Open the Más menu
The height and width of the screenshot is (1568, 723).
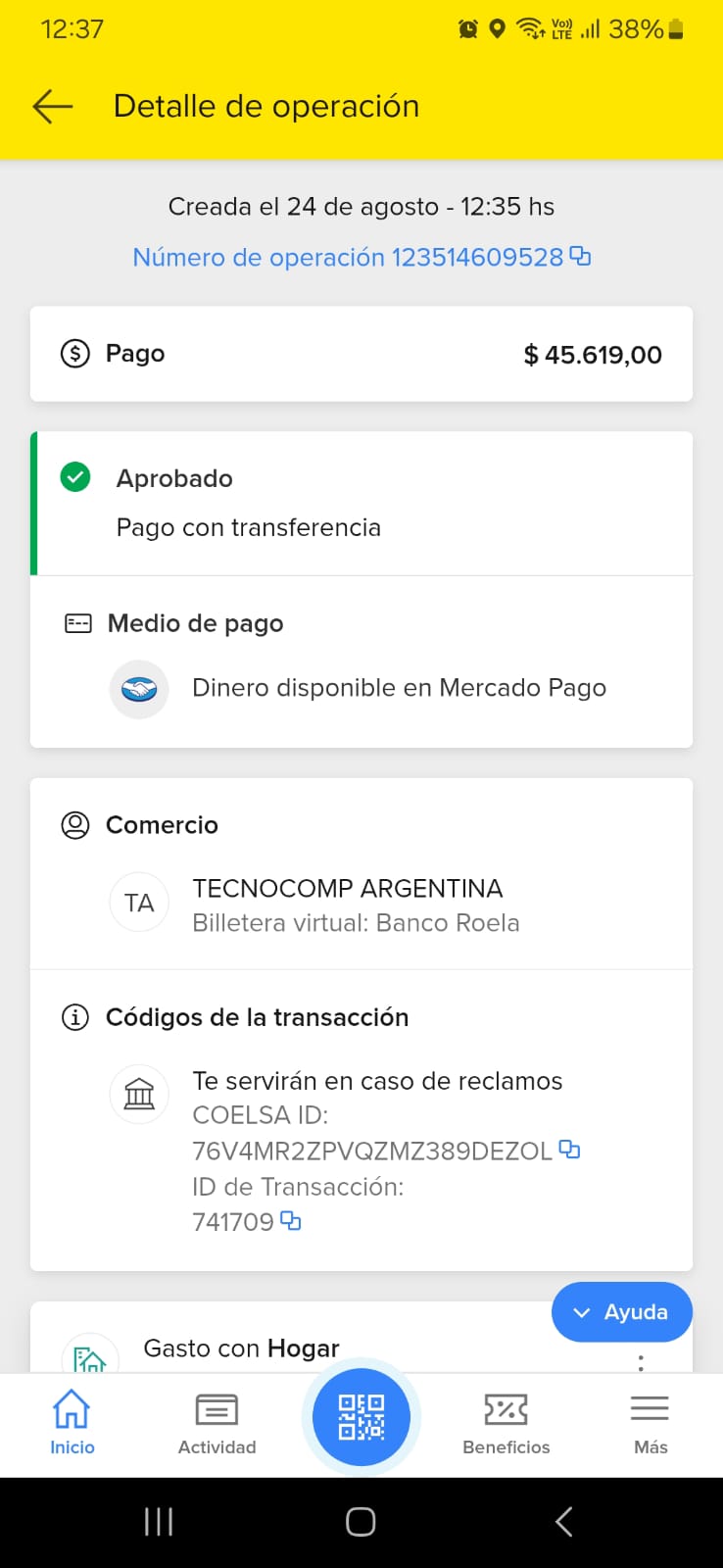(x=650, y=1422)
